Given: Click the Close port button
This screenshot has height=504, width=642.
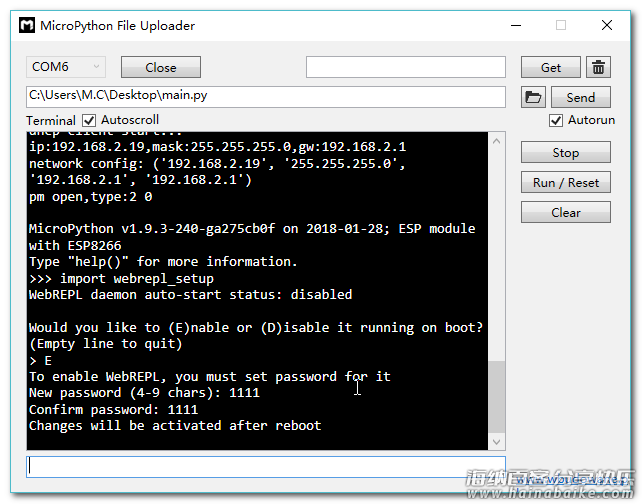Looking at the screenshot, I should tap(160, 67).
